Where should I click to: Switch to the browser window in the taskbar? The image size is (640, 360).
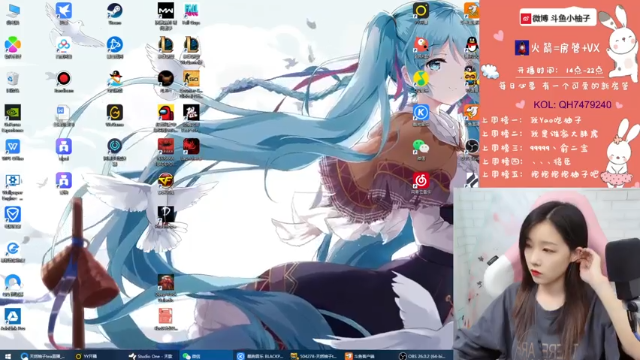pyautogui.click(x=43, y=356)
